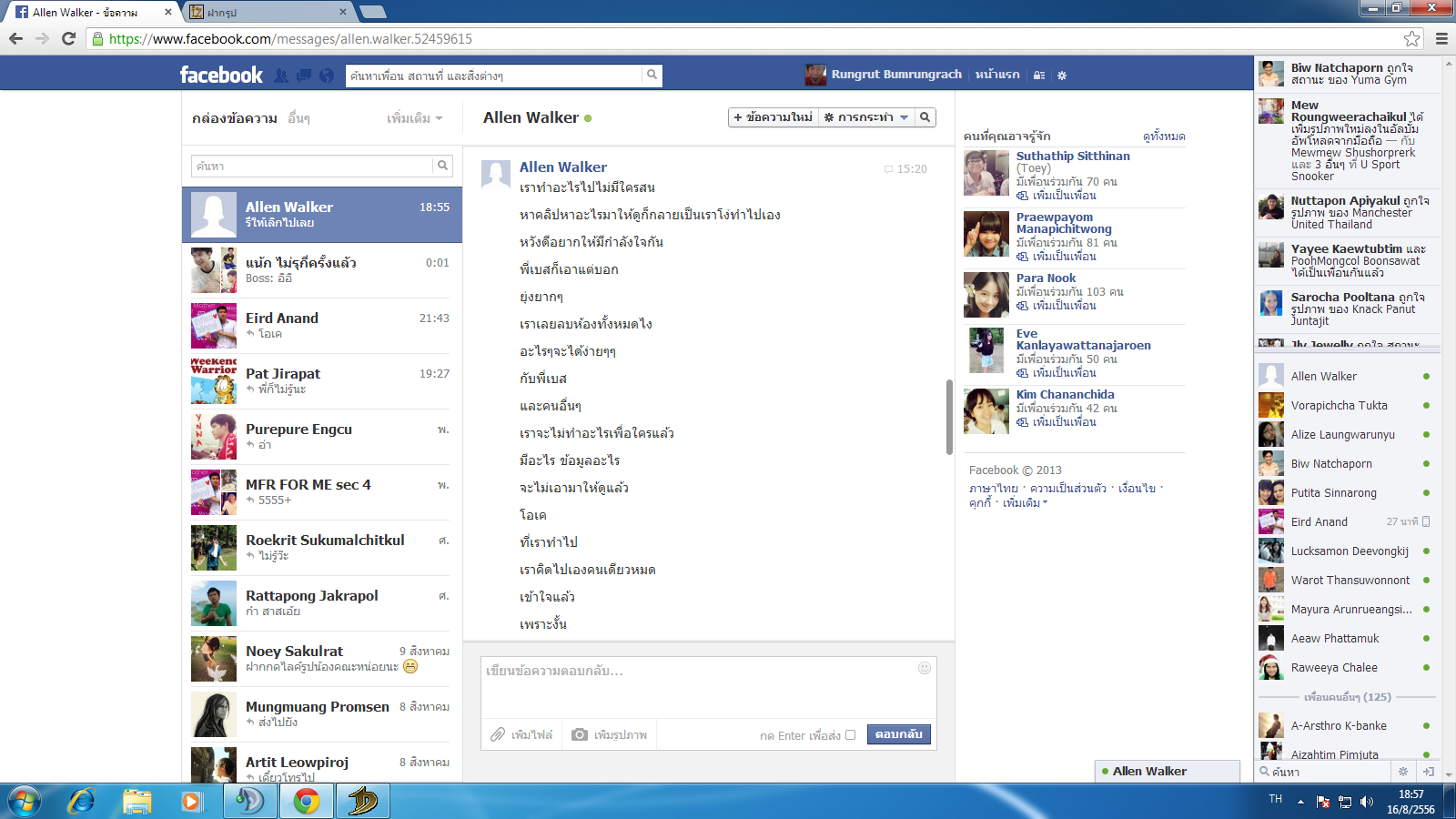This screenshot has width=1456, height=819.
Task: Chat with Vorapichcha Tukta from chat sidebar
Action: [x=1347, y=406]
